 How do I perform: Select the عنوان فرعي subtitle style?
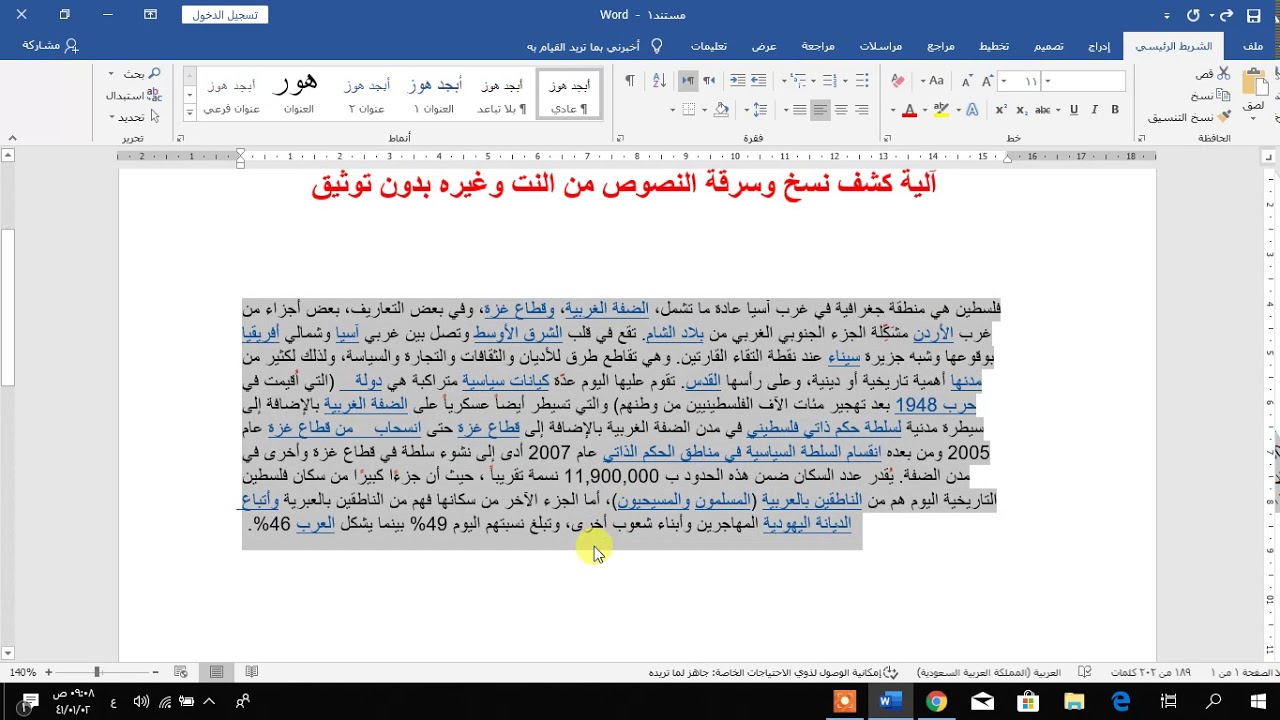tap(231, 96)
